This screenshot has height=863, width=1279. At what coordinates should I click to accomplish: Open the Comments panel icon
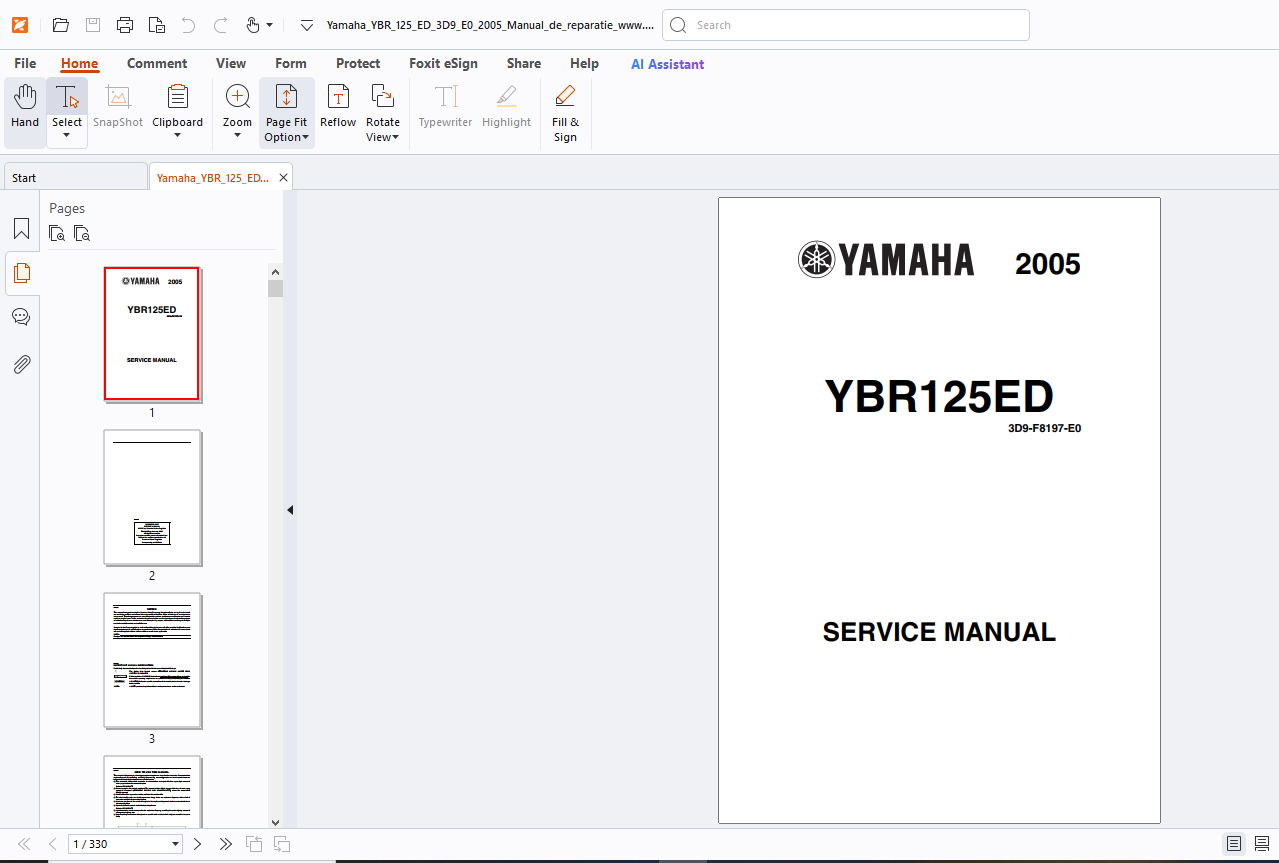(21, 317)
